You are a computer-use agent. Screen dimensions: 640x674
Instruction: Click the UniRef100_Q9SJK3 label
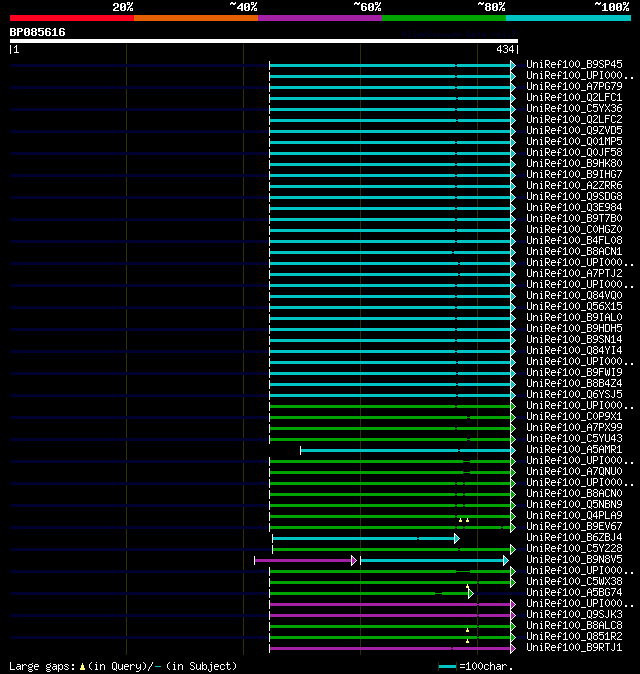[x=574, y=615]
